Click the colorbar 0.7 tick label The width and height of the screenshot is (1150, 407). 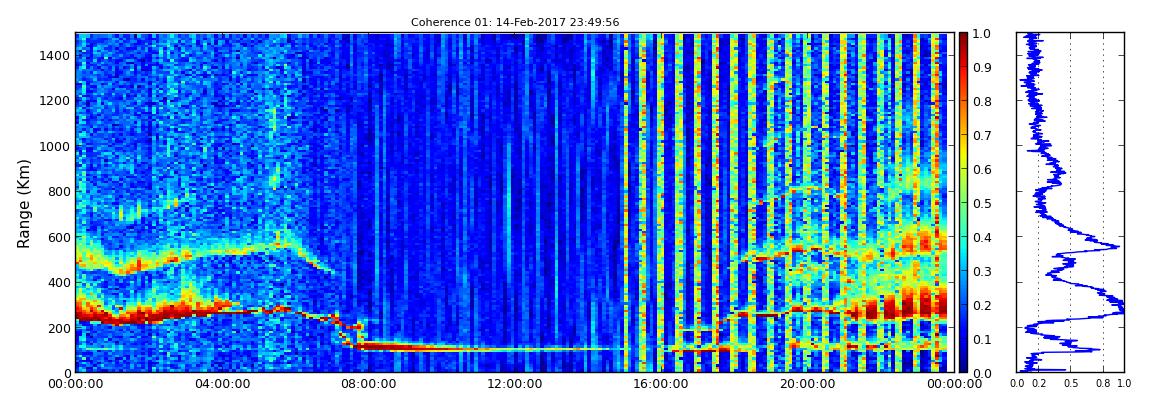(x=982, y=136)
